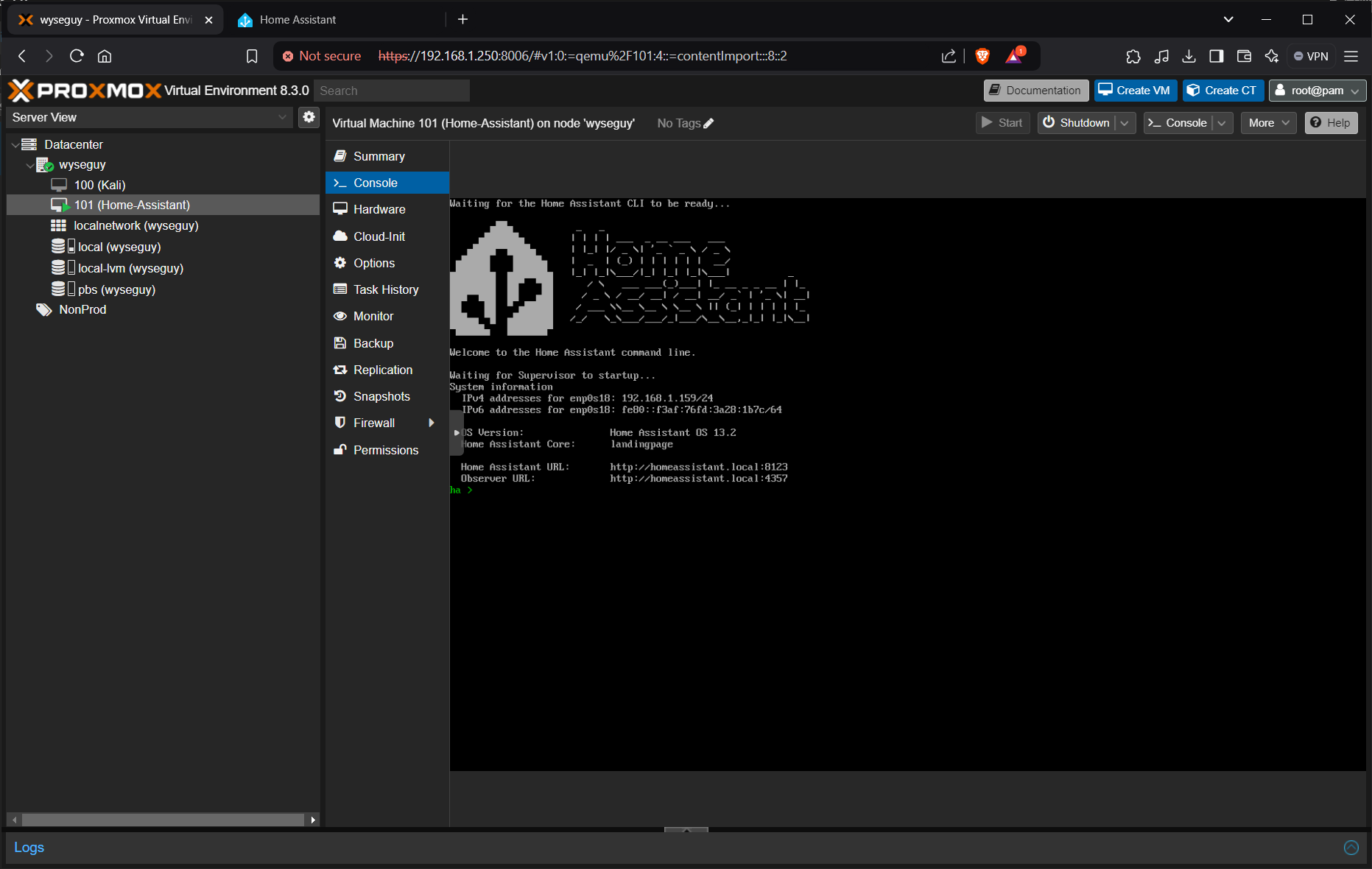The height and width of the screenshot is (869, 1372).
Task: Click the Help button
Action: pyautogui.click(x=1331, y=123)
